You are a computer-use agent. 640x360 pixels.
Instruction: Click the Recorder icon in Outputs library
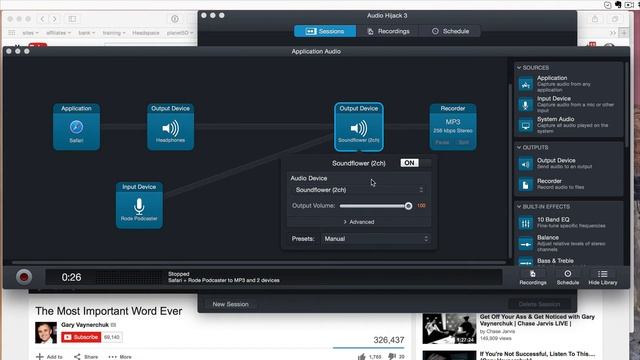coord(525,184)
